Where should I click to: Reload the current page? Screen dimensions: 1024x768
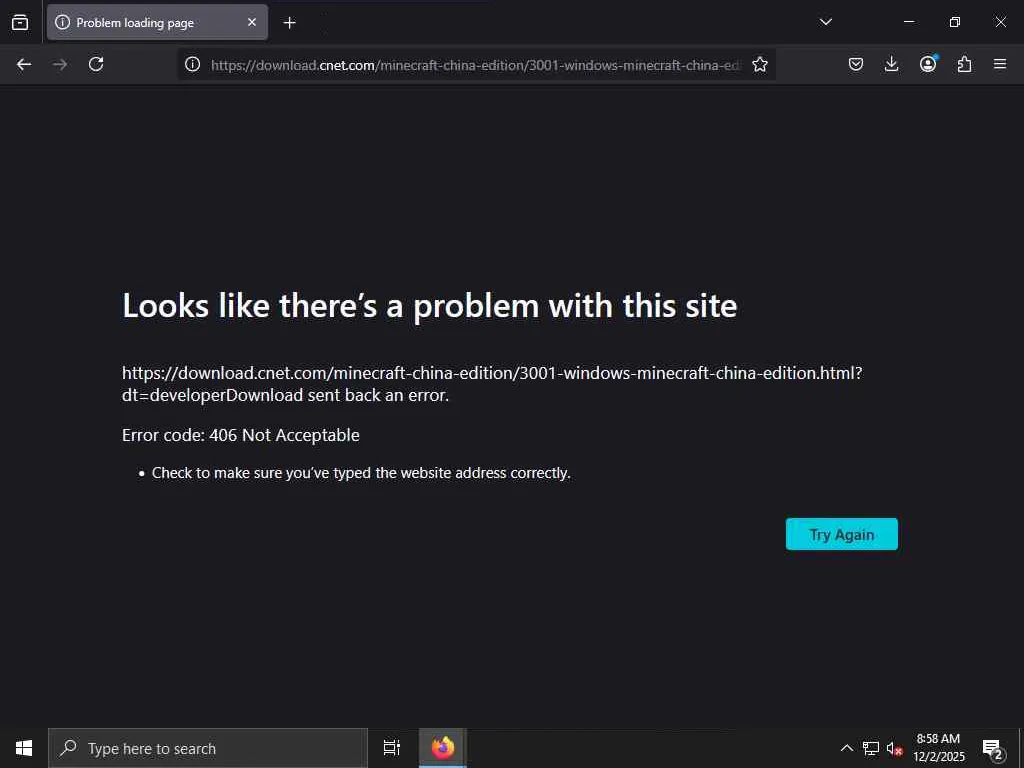click(96, 64)
